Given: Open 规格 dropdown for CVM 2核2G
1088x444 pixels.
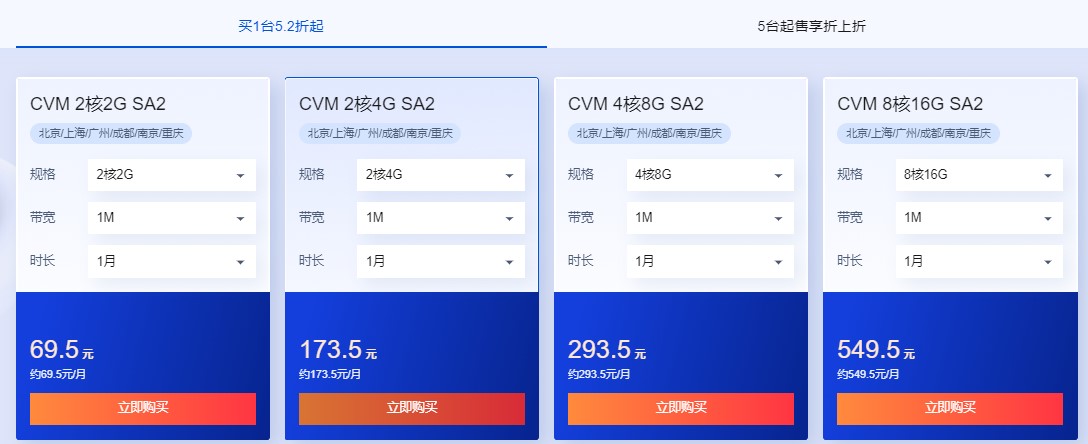Looking at the screenshot, I should (x=172, y=175).
